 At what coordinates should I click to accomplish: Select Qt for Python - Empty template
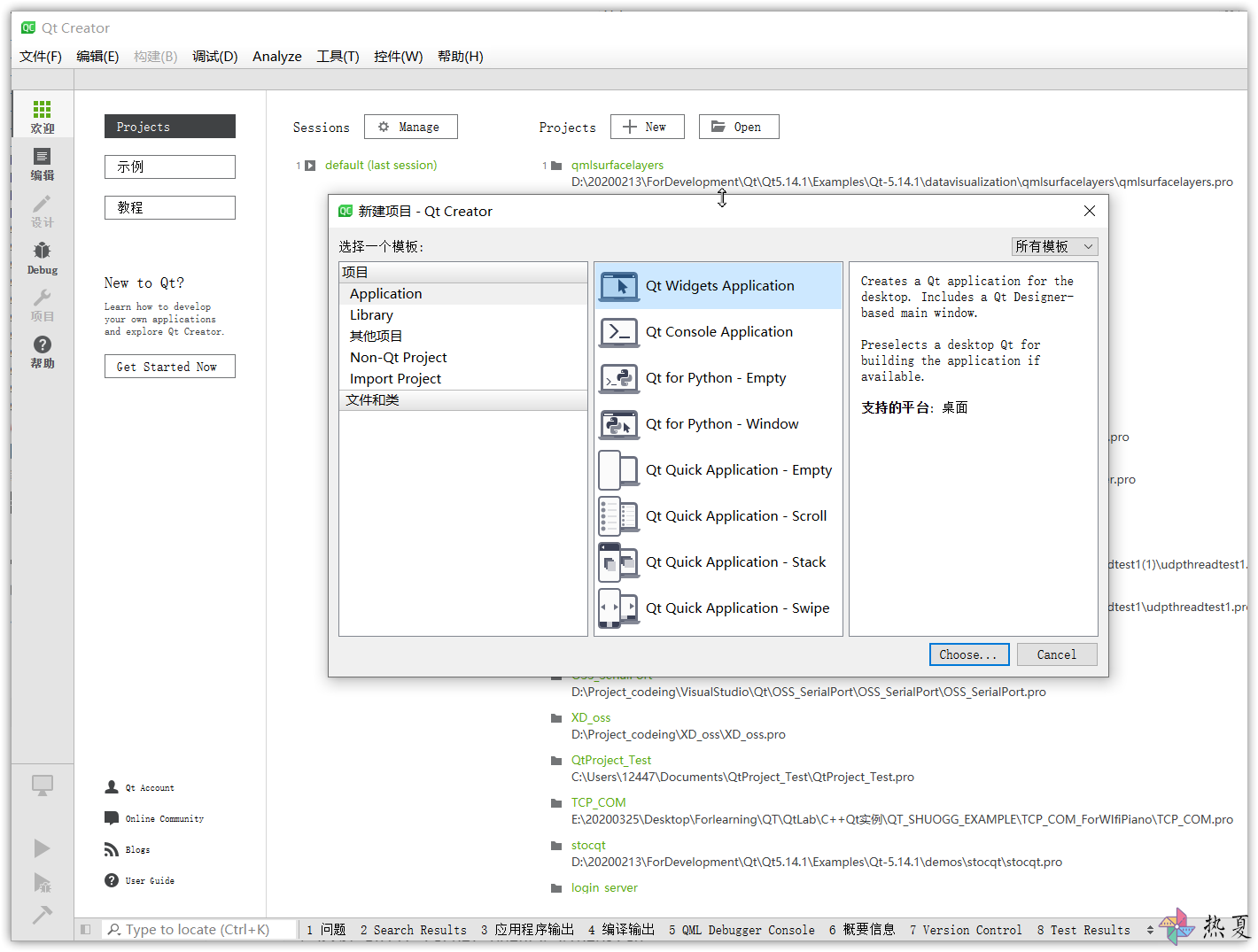pyautogui.click(x=718, y=378)
